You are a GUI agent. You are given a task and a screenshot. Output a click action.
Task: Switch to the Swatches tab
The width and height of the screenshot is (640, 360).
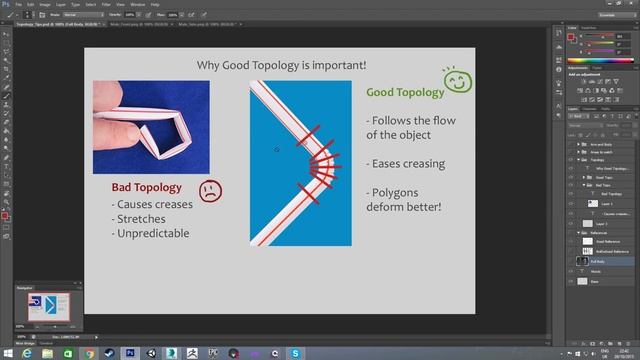tap(589, 28)
